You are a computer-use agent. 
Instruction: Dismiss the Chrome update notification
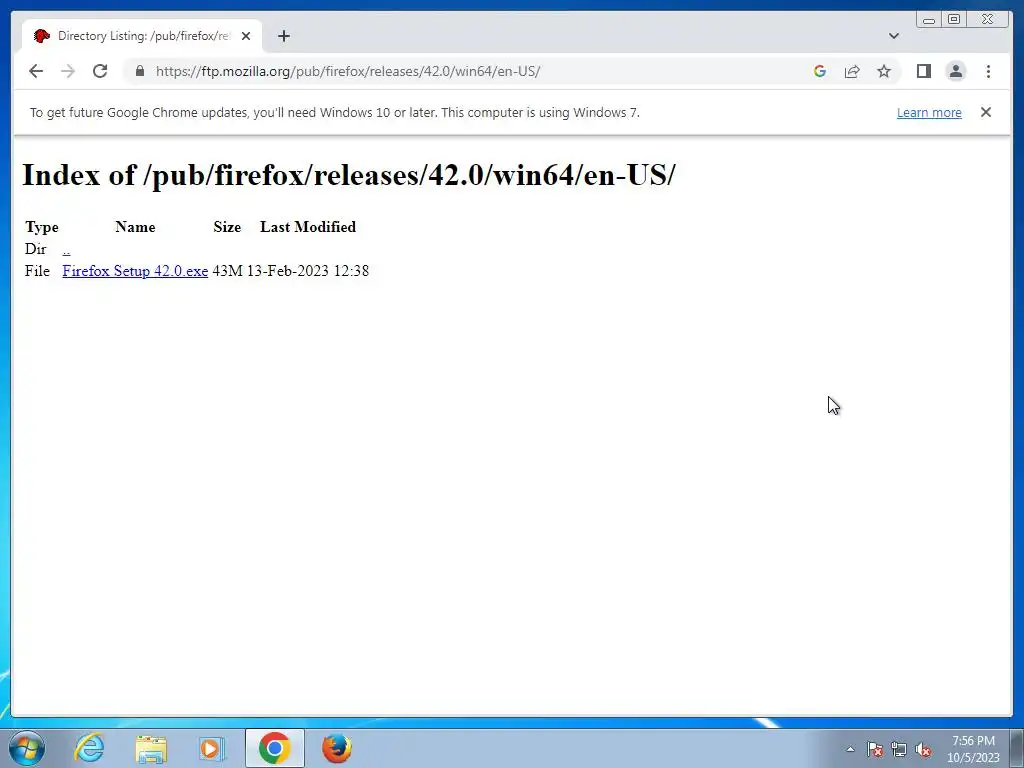pyautogui.click(x=985, y=112)
